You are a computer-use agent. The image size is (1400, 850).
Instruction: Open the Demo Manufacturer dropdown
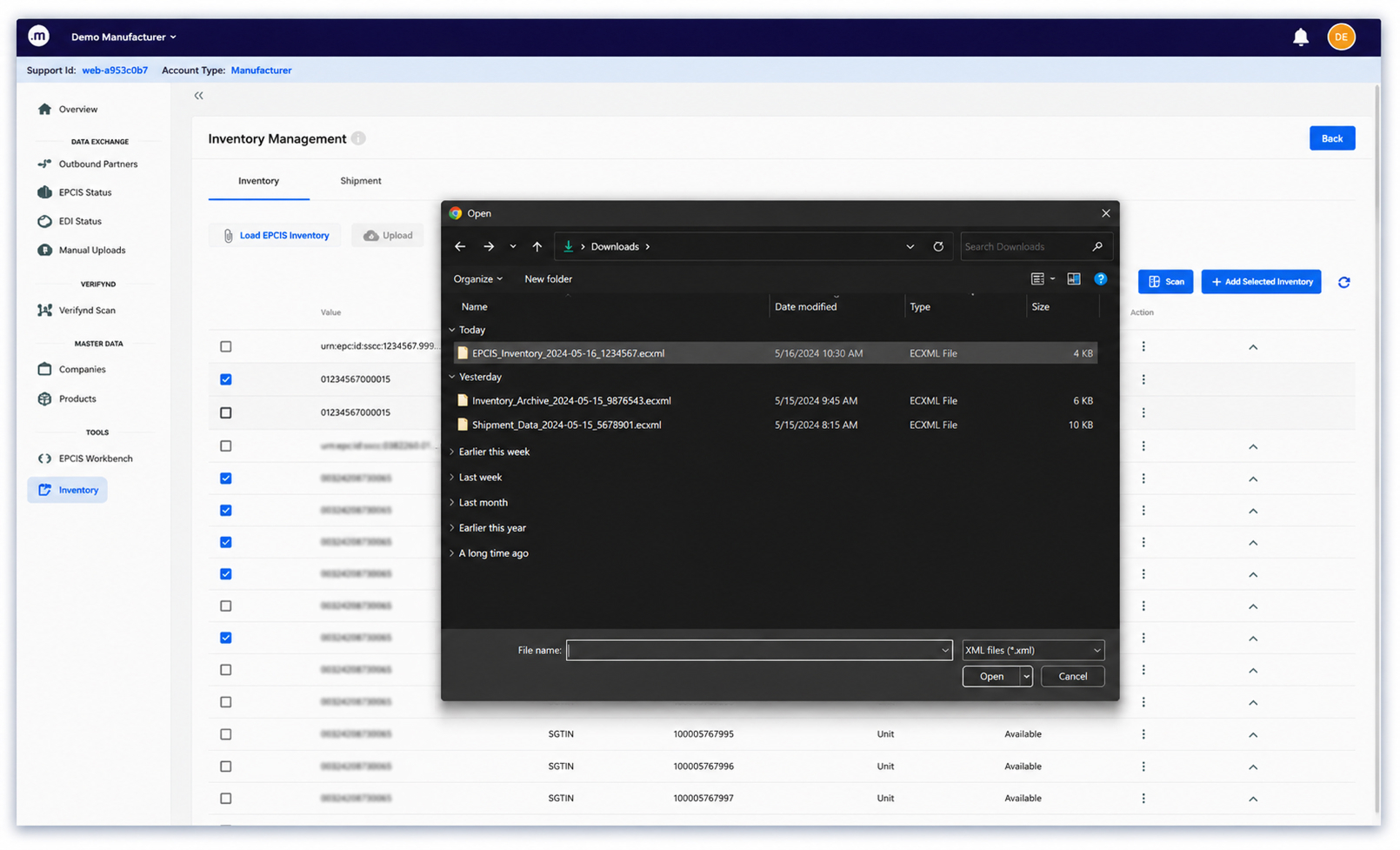point(123,37)
